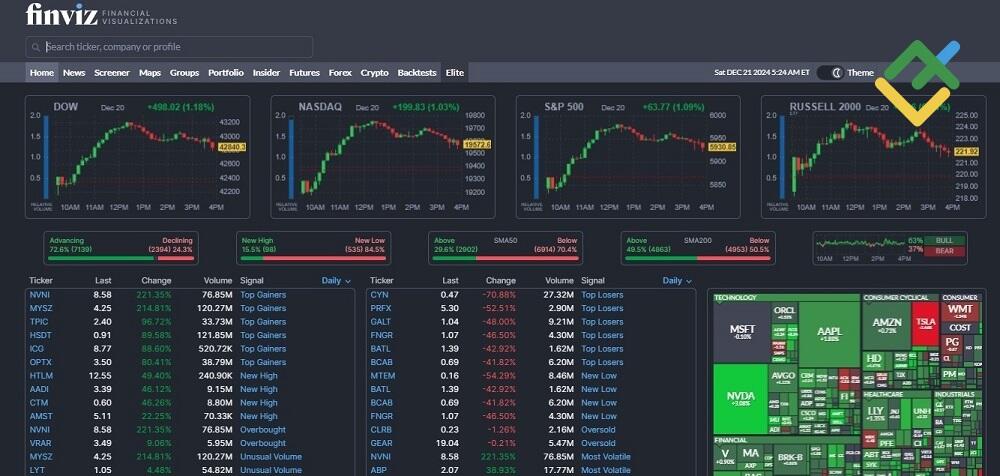Click the BULL label in sentiment widget

tap(945, 241)
